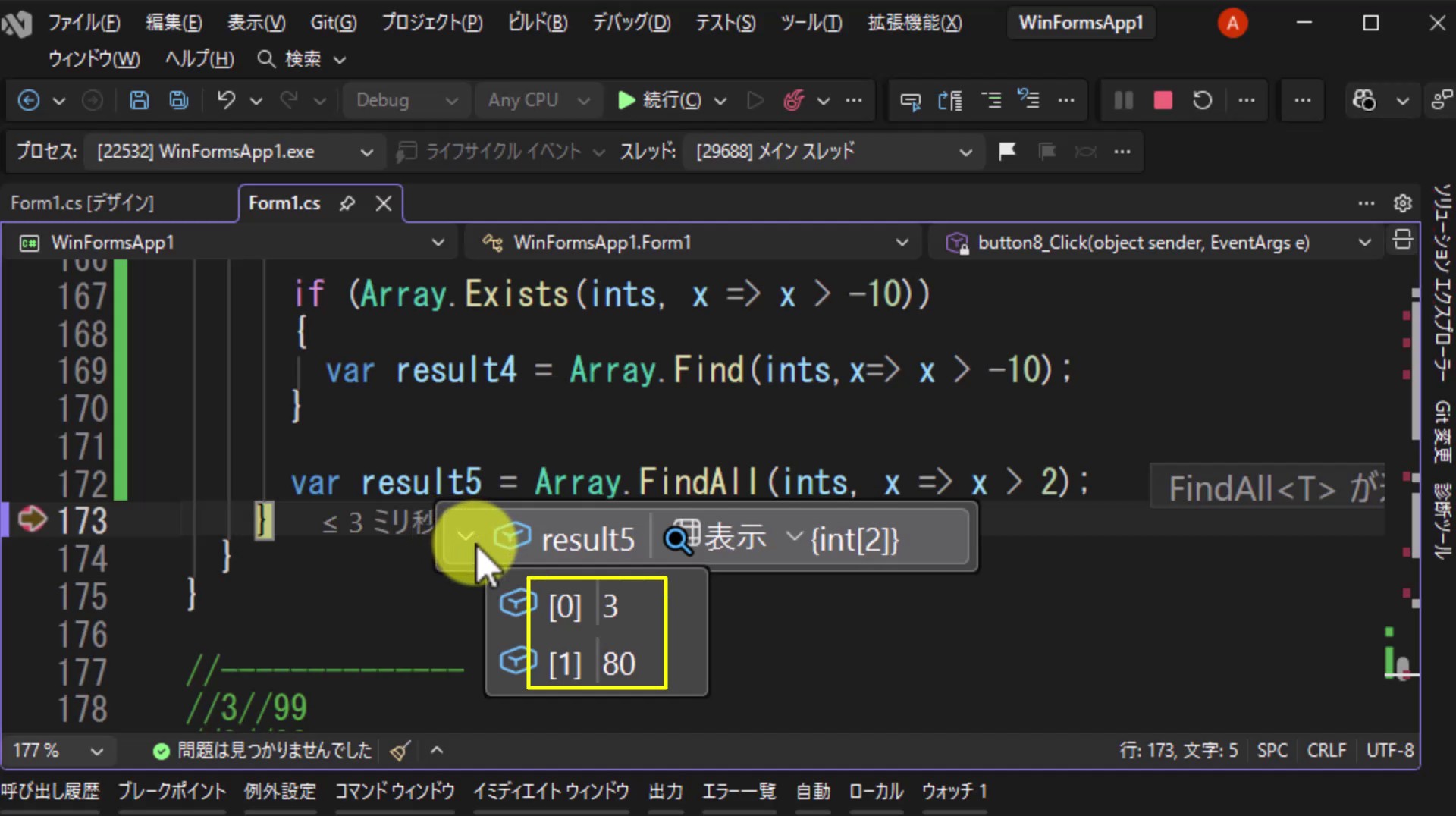Open the button8_Click member dropdown

coord(1157,243)
